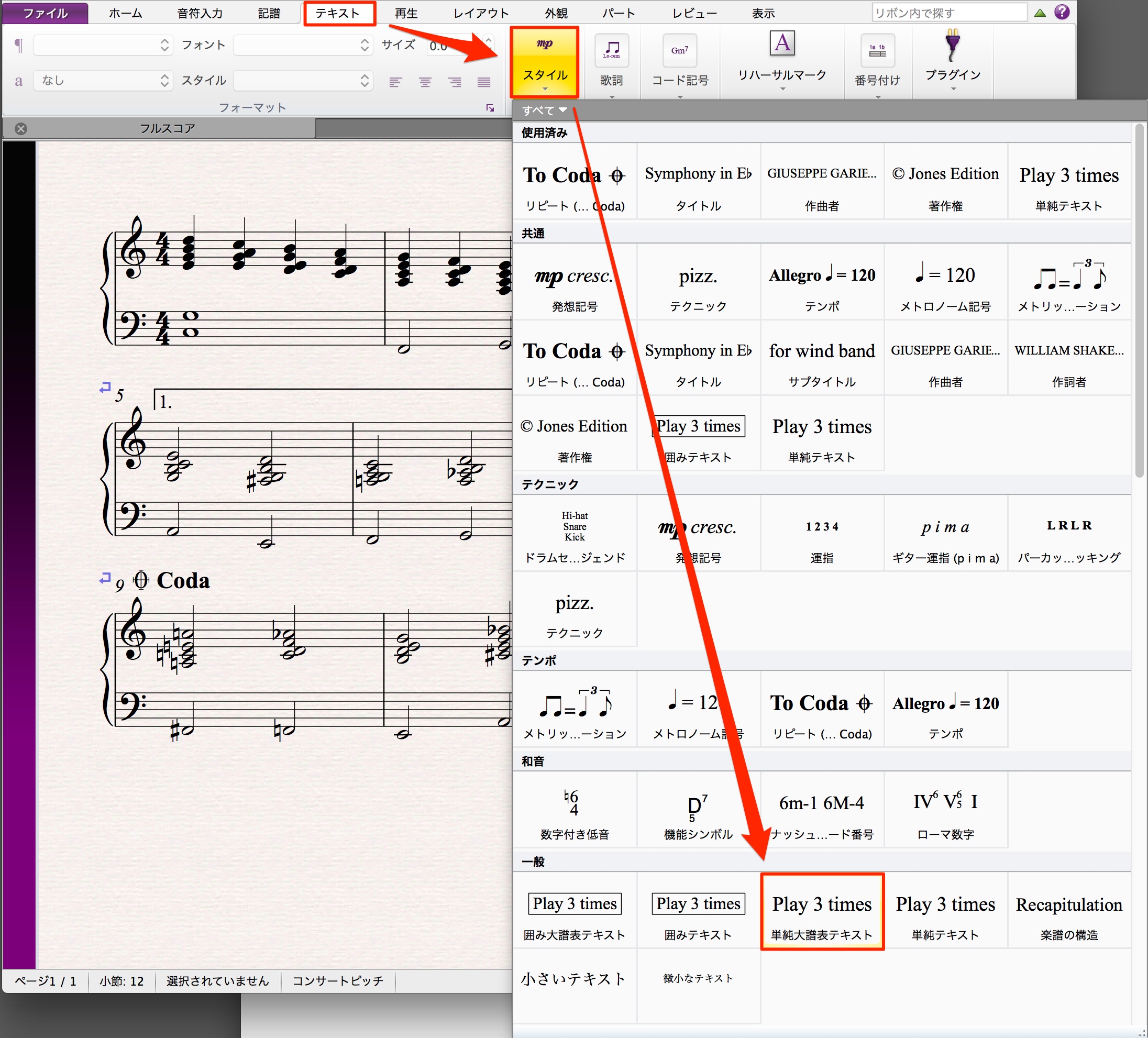Open the paragraph style combo box
Screen dimensions: 1148x1038
click(103, 45)
